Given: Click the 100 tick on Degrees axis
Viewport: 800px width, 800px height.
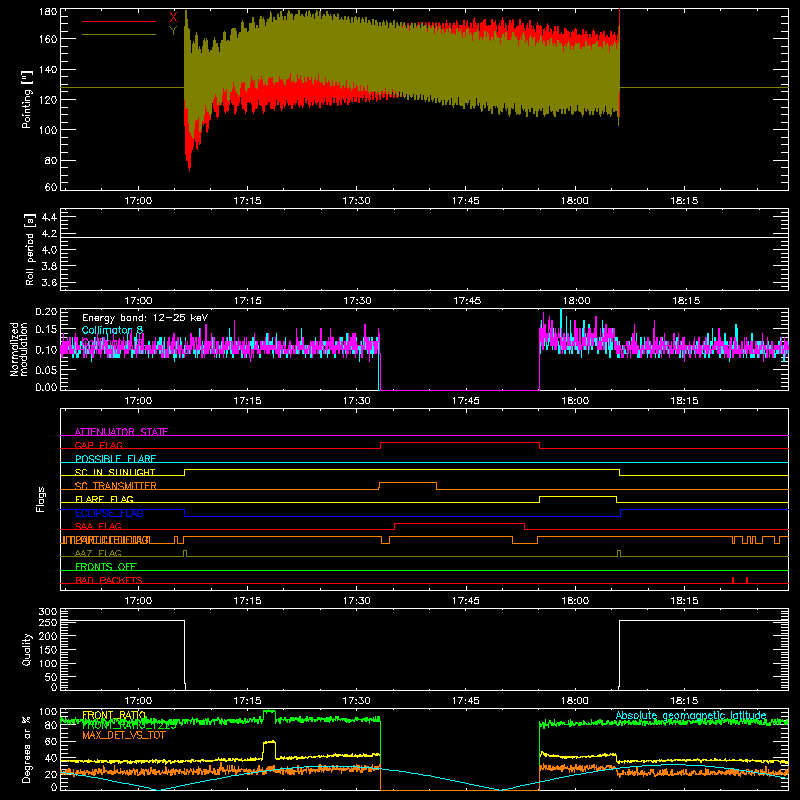Looking at the screenshot, I should point(48,712).
